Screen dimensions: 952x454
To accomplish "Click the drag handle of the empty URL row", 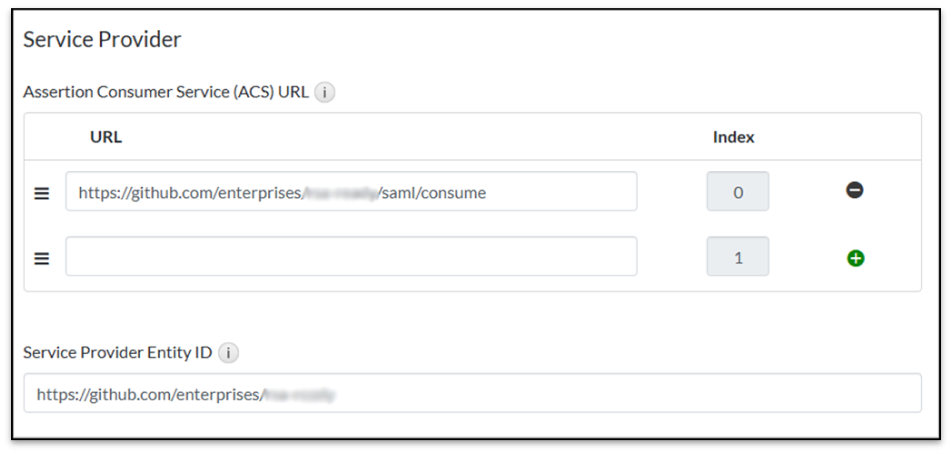I will [42, 258].
